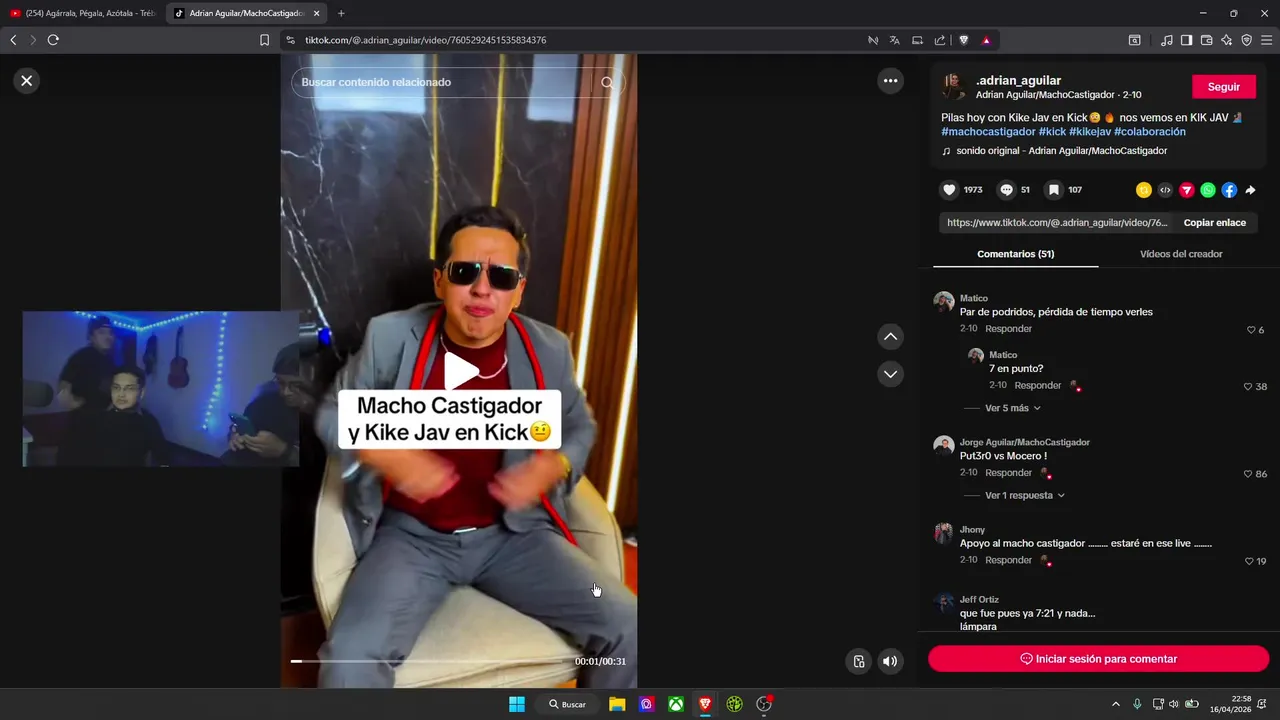Open the .adrian_aguilar username link

(1018, 80)
